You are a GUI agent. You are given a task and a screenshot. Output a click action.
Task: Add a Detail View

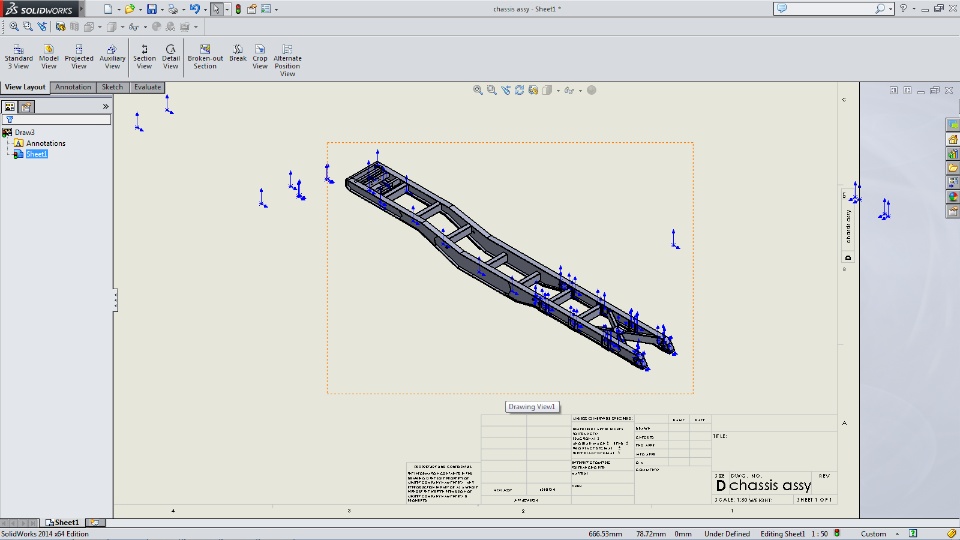171,57
